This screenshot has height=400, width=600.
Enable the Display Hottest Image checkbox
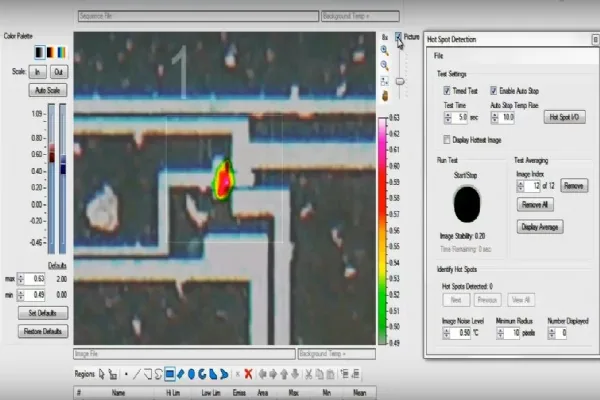pos(447,140)
